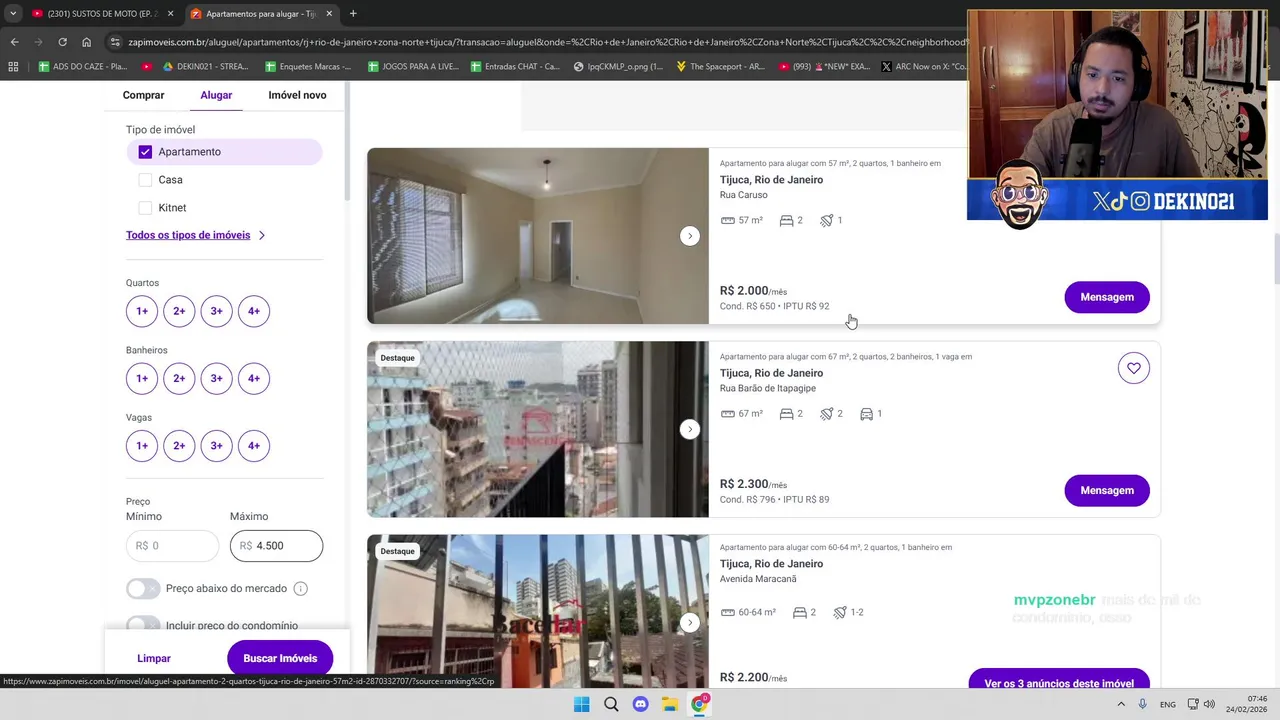Open DEKINO21 - STREA bookmark
The width and height of the screenshot is (1280, 720).
(x=204, y=67)
